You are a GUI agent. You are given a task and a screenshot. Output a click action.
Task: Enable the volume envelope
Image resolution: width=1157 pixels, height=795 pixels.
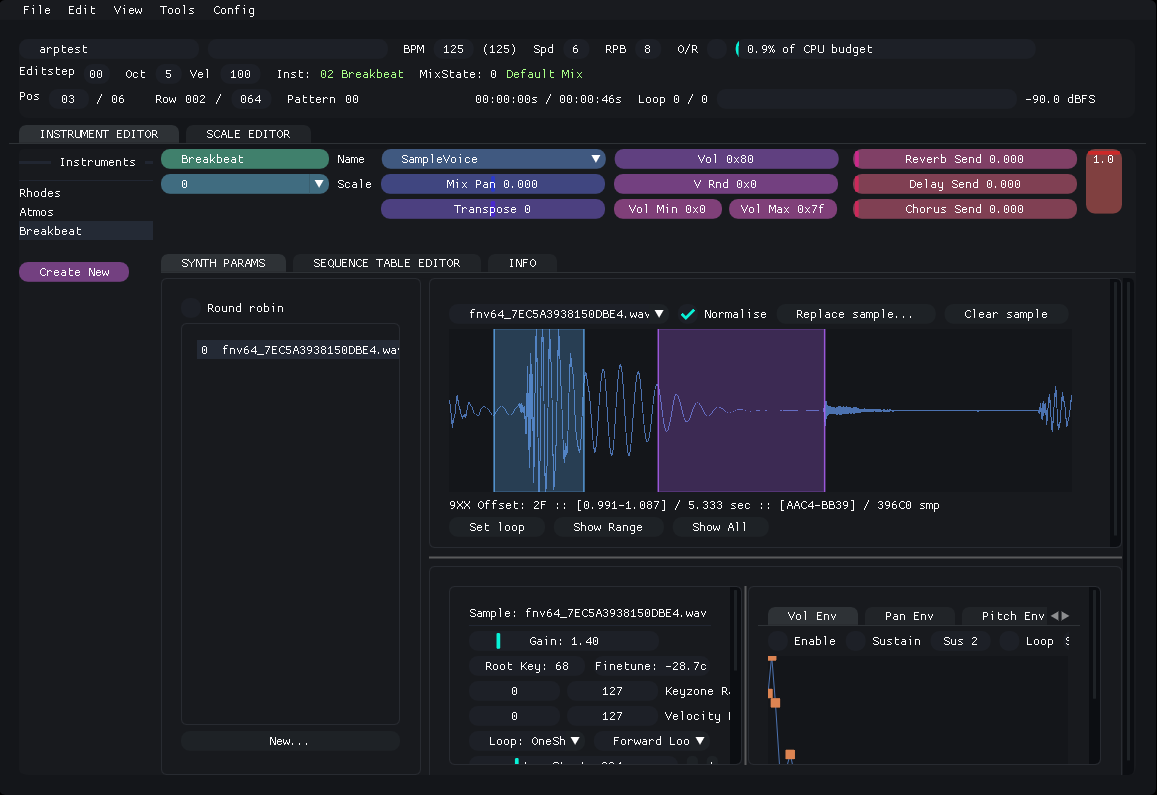(778, 640)
